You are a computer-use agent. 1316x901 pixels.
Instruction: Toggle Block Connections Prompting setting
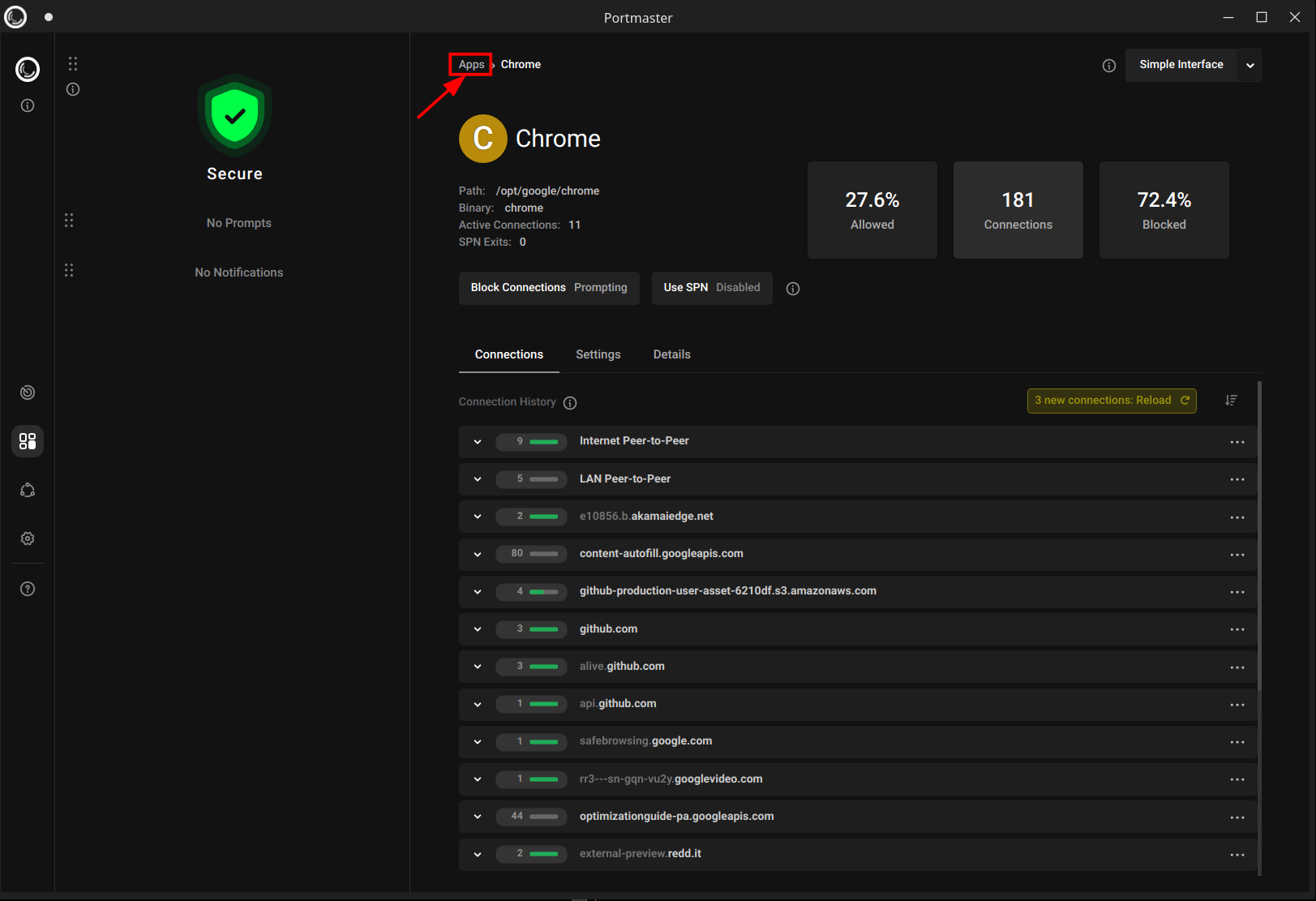click(549, 288)
